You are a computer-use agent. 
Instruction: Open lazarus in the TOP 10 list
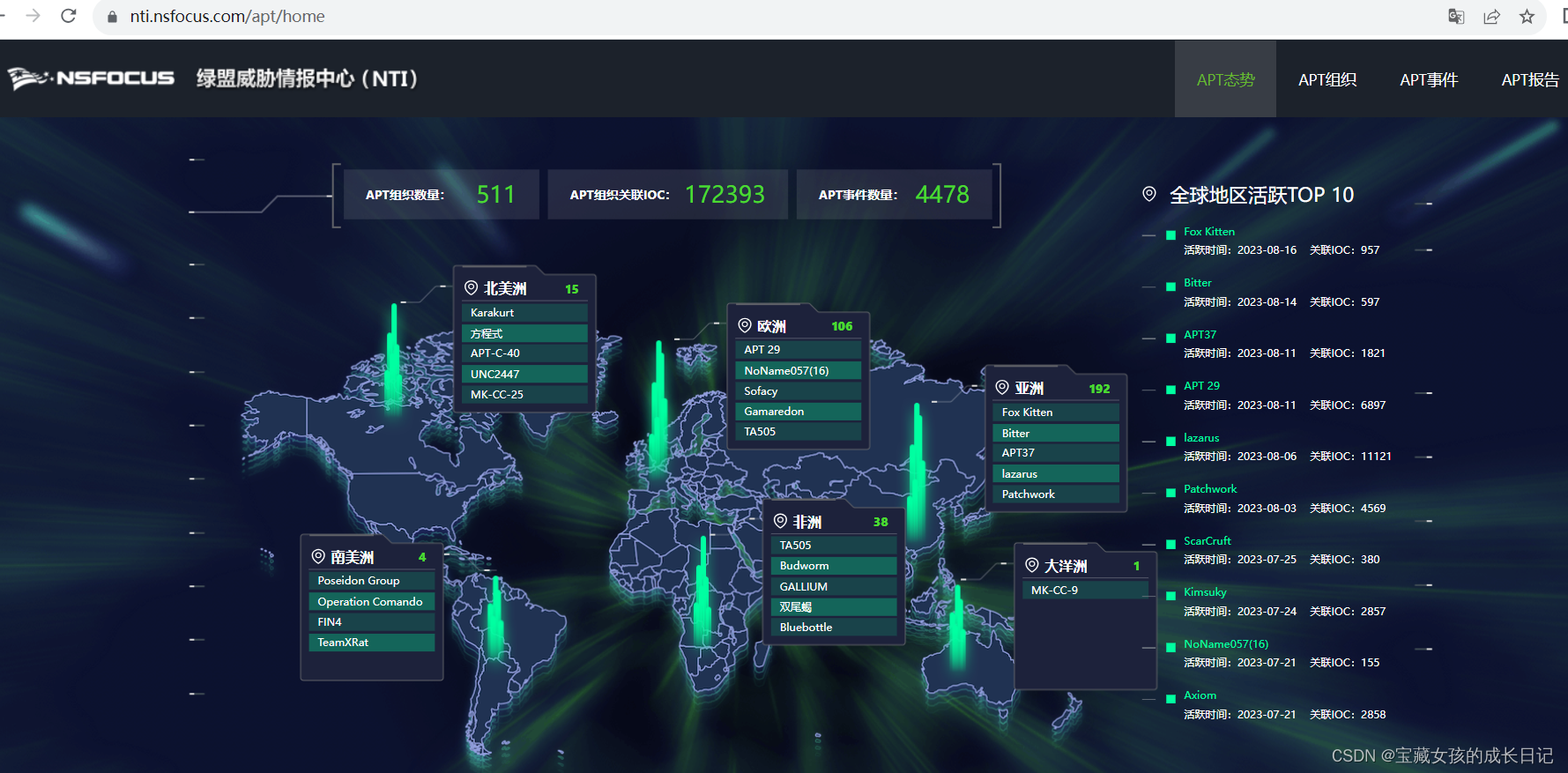click(x=1201, y=438)
